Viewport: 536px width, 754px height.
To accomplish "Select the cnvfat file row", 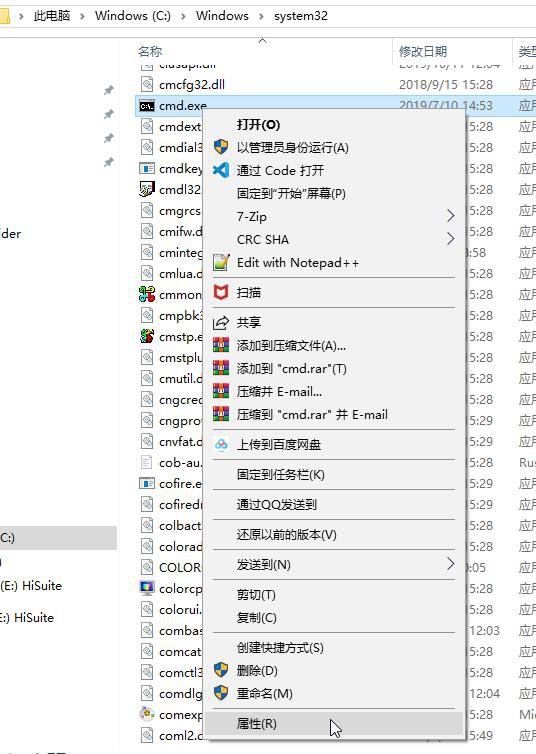I will click(171, 441).
